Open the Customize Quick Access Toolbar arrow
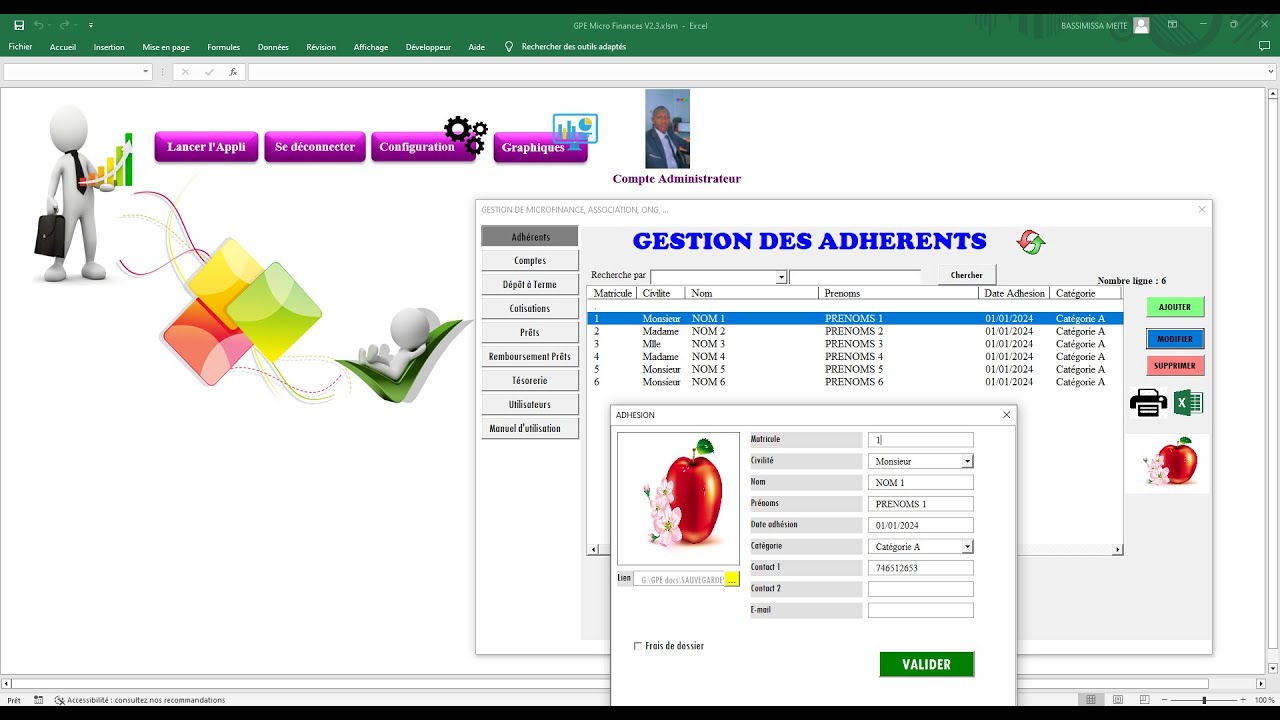The height and width of the screenshot is (720, 1280). [91, 25]
